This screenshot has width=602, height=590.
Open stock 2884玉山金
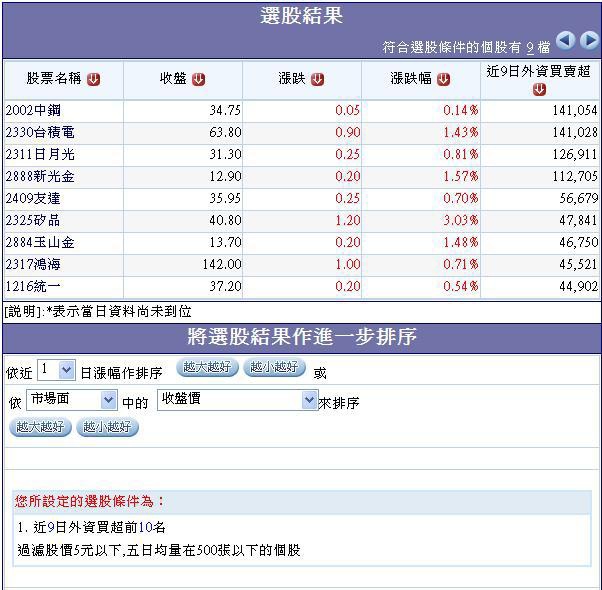click(x=40, y=242)
